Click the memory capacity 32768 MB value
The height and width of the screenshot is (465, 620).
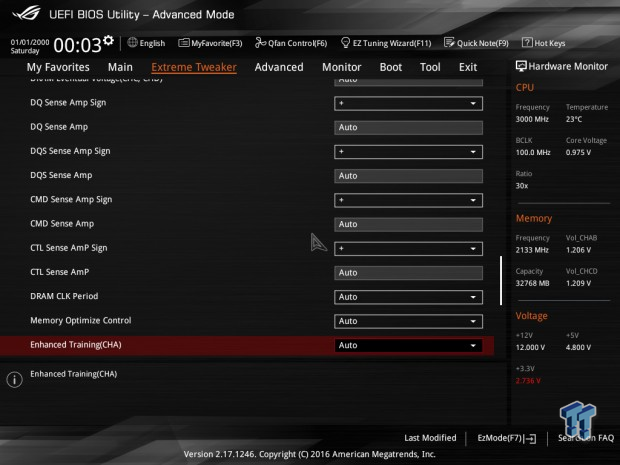(532, 284)
